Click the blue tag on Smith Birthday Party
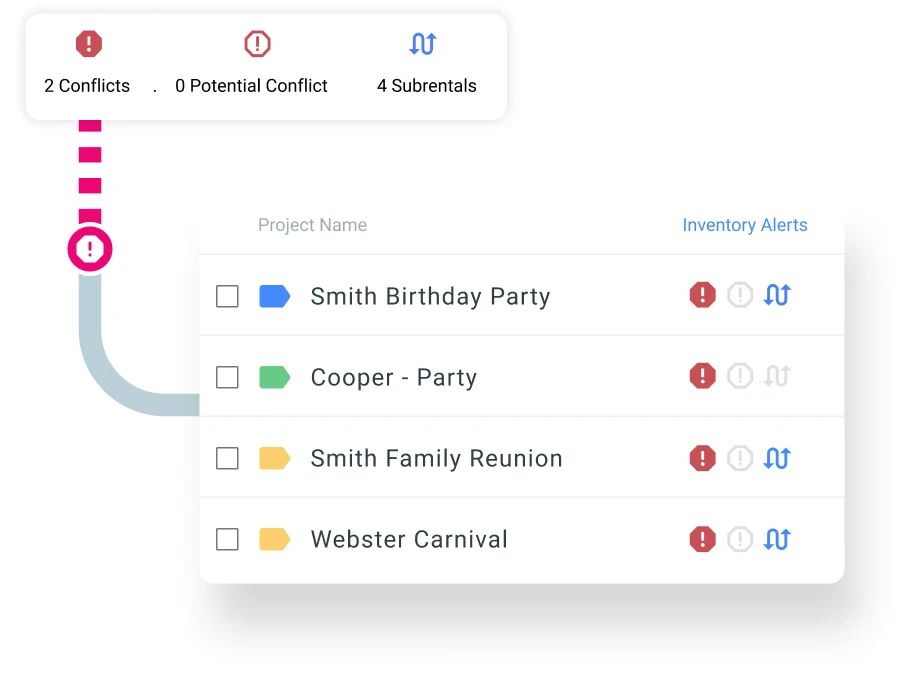This screenshot has width=903, height=675. coord(274,296)
